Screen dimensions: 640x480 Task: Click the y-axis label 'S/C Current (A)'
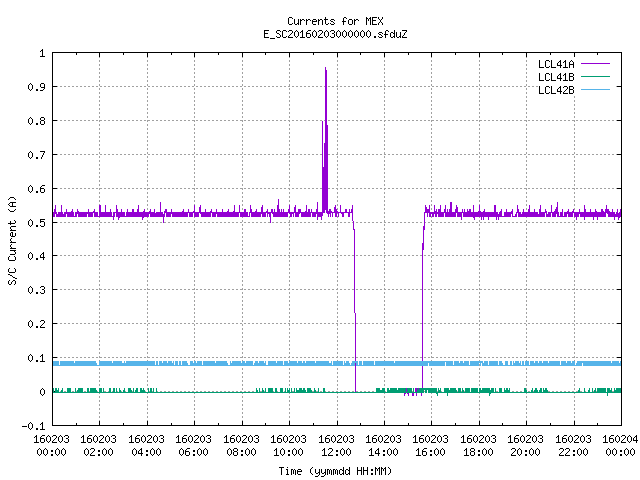tap(12, 241)
